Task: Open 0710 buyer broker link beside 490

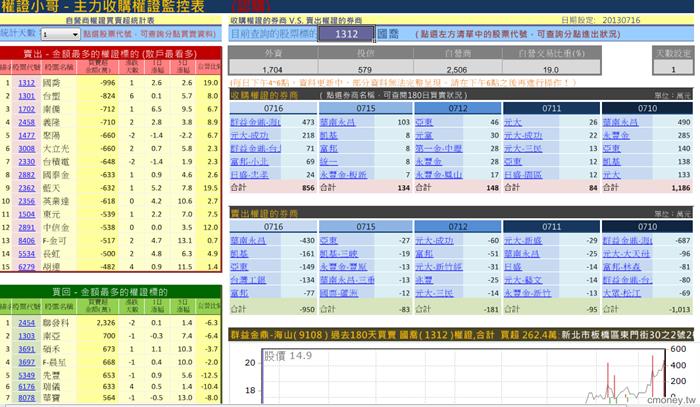Action: click(x=621, y=122)
